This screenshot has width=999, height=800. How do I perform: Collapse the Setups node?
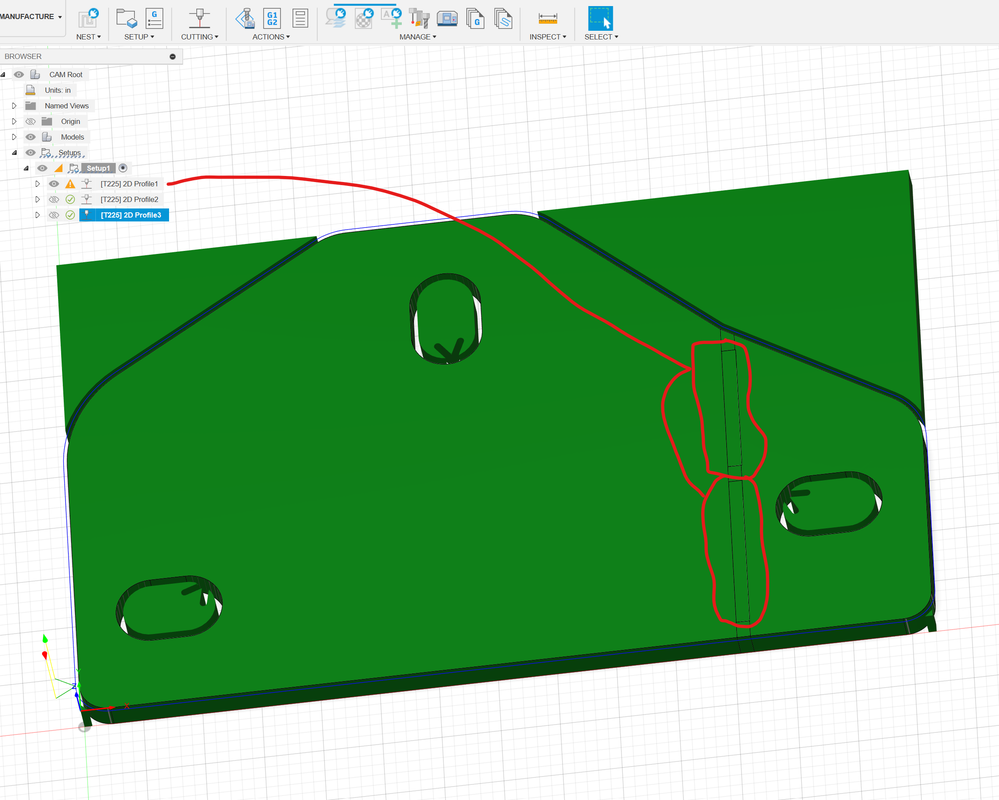click(x=14, y=153)
